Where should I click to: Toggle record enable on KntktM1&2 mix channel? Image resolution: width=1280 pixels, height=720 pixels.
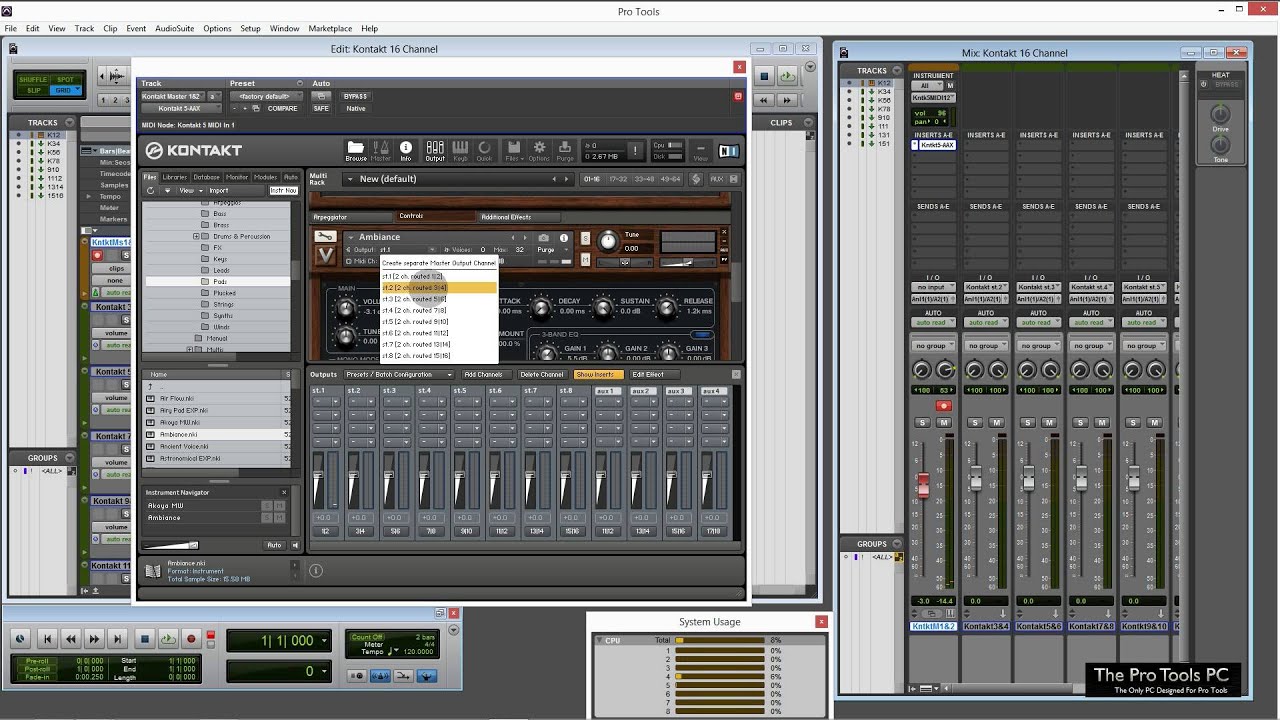tap(943, 405)
